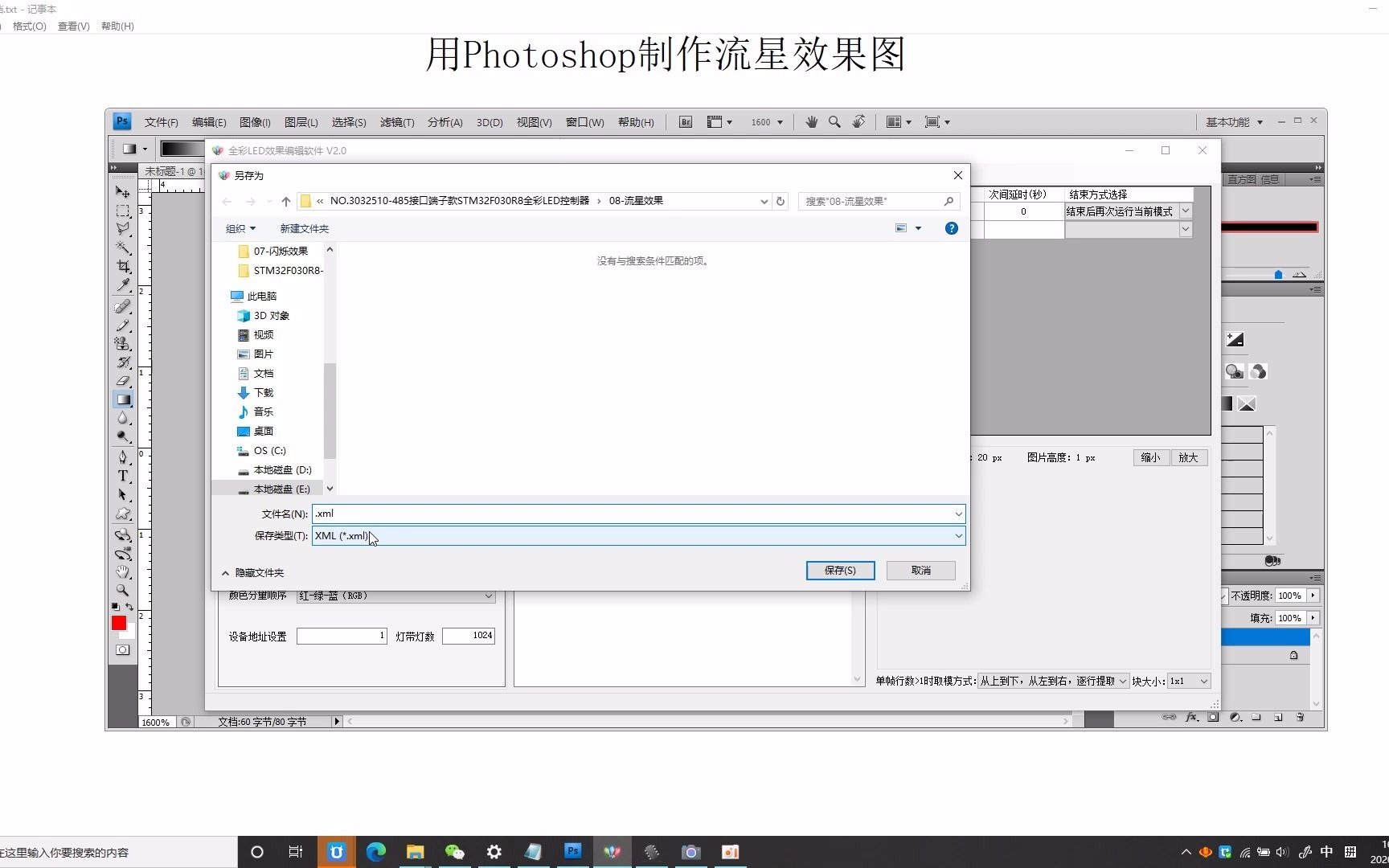The width and height of the screenshot is (1389, 868).
Task: Select the Gradient tool in the toolbox
Action: pos(122,399)
